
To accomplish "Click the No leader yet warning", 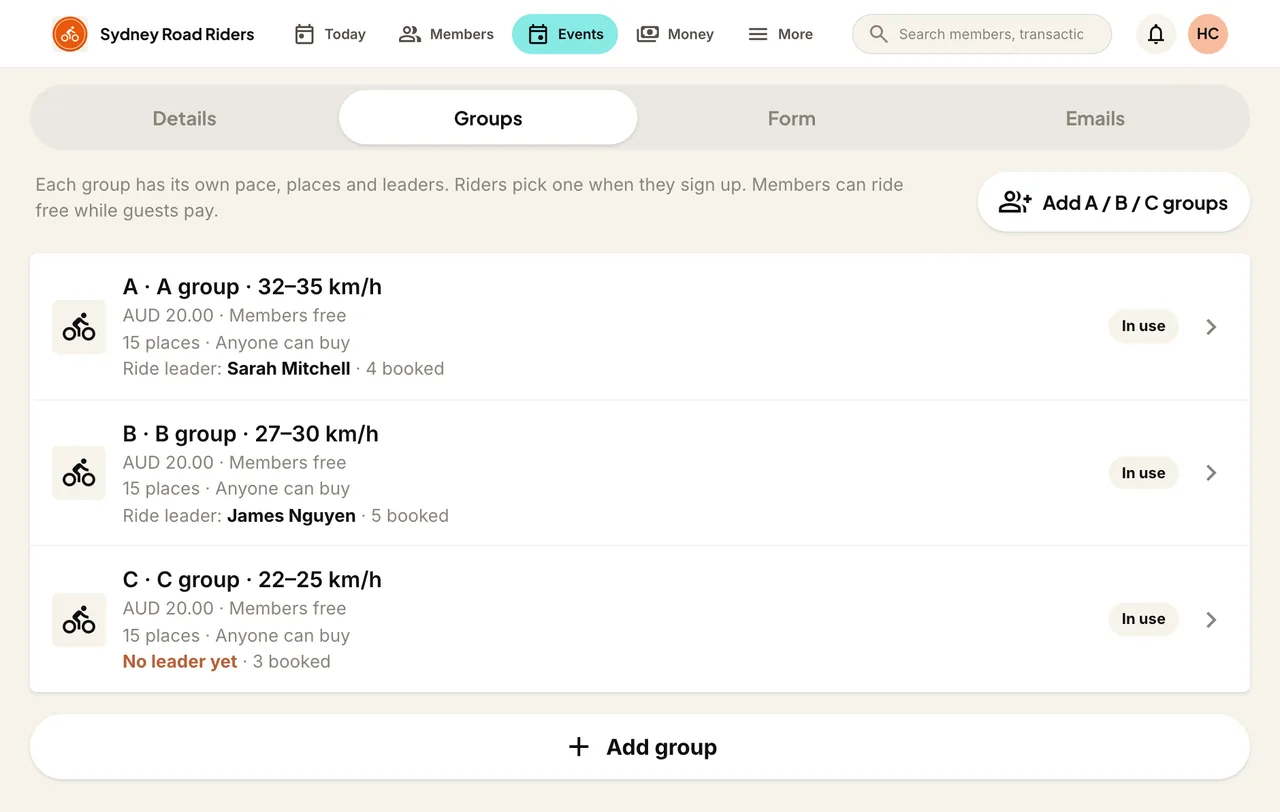I will click(180, 662).
